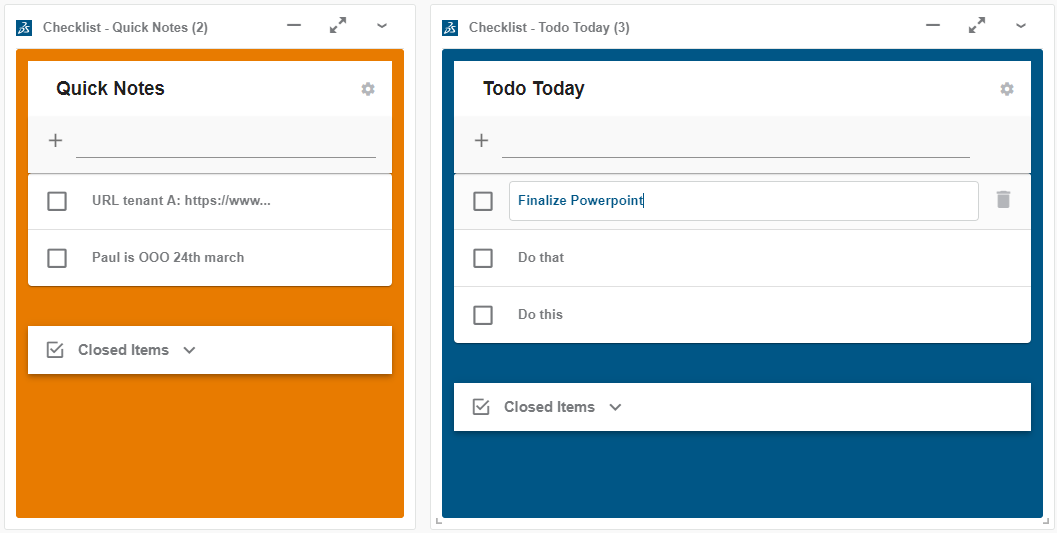
Task: Open Quick Notes settings gear
Action: point(368,89)
